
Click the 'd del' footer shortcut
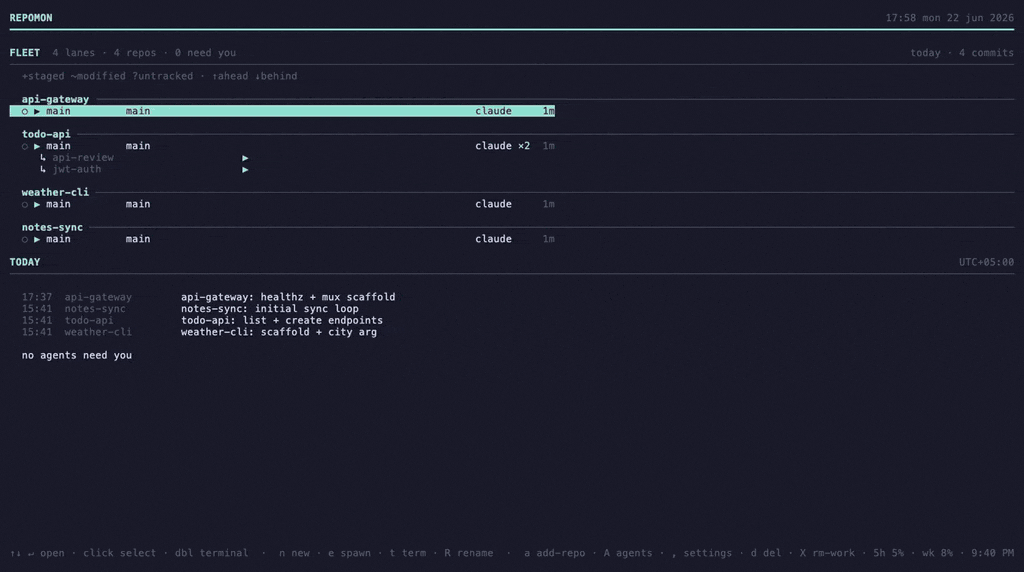[766, 553]
